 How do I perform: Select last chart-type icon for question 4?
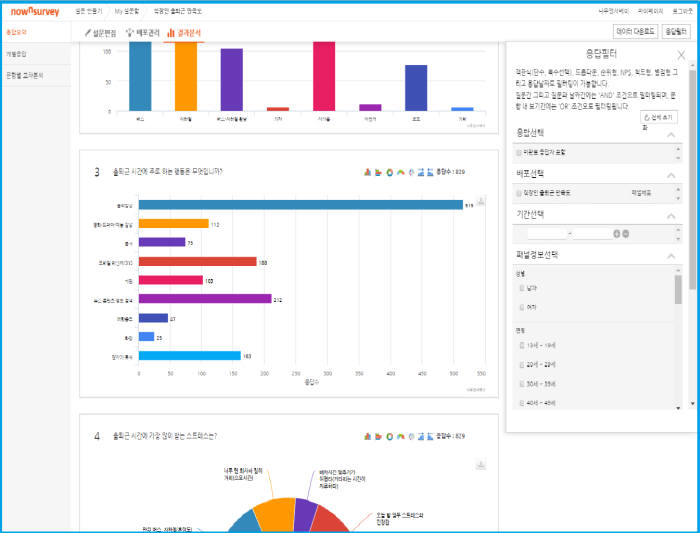[430, 436]
